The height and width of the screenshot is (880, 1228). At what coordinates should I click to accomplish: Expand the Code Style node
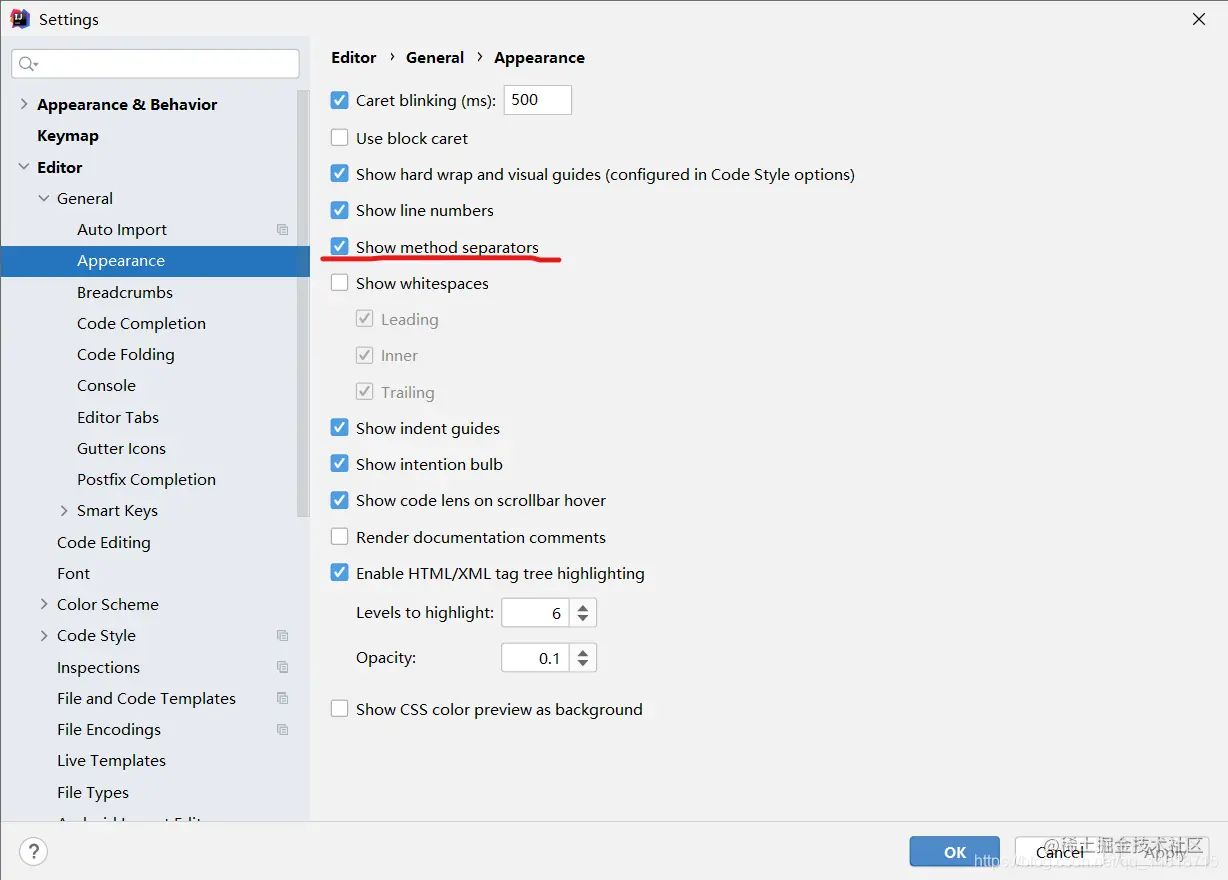tap(44, 635)
